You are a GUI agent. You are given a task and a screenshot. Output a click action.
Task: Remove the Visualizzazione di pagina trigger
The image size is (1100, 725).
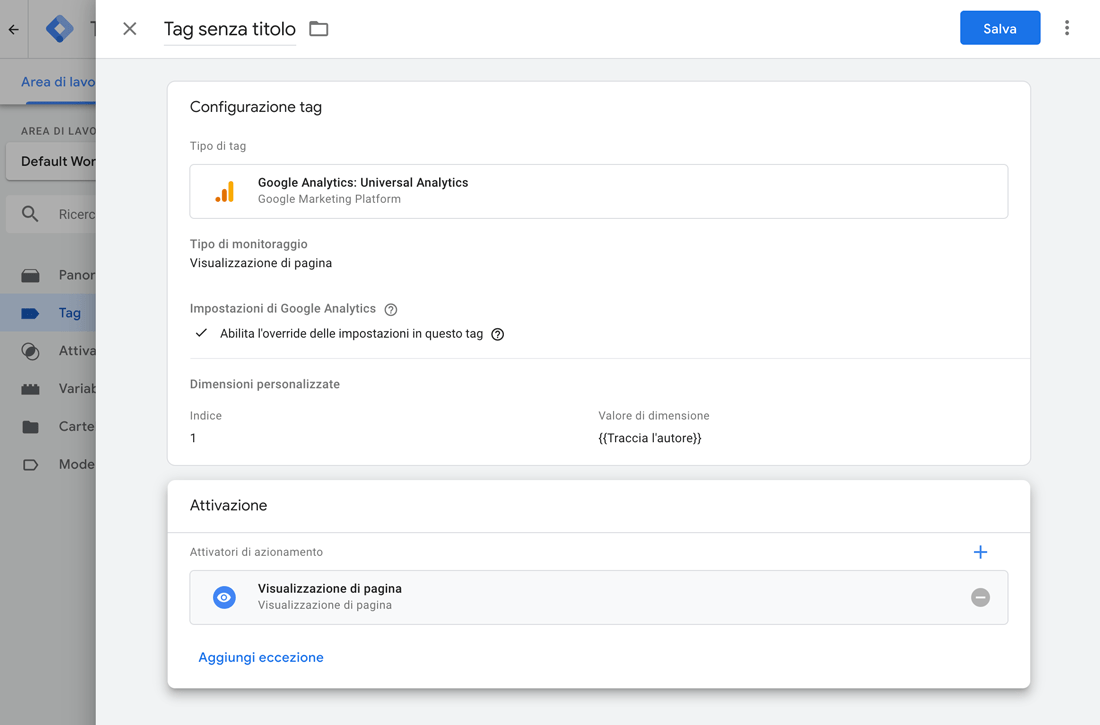coord(980,597)
